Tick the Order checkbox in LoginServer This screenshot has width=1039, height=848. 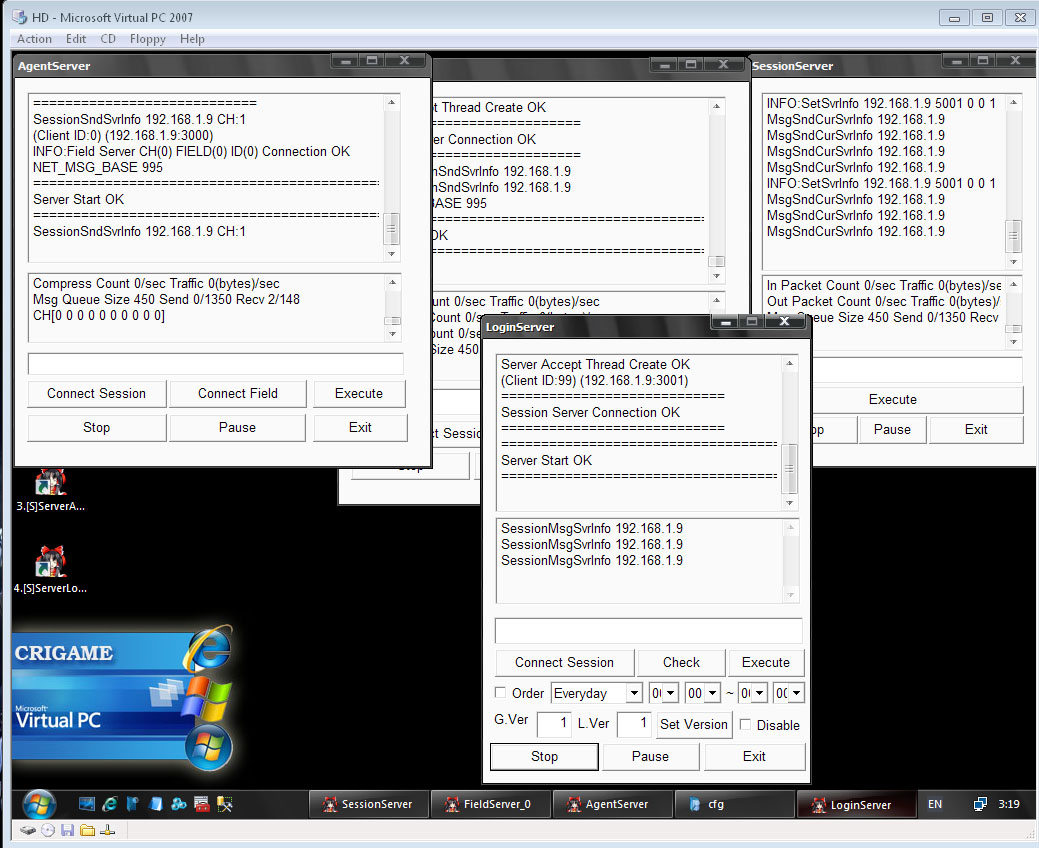click(x=501, y=692)
